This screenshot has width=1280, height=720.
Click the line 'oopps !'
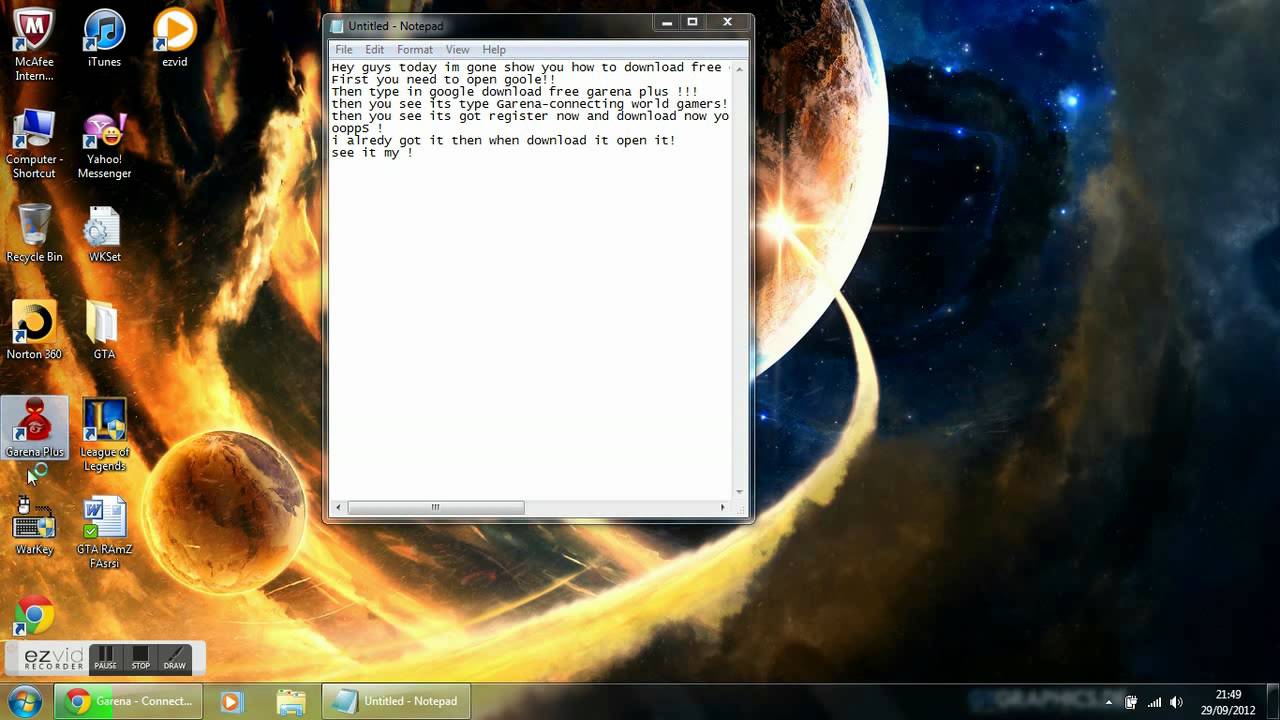tap(357, 129)
